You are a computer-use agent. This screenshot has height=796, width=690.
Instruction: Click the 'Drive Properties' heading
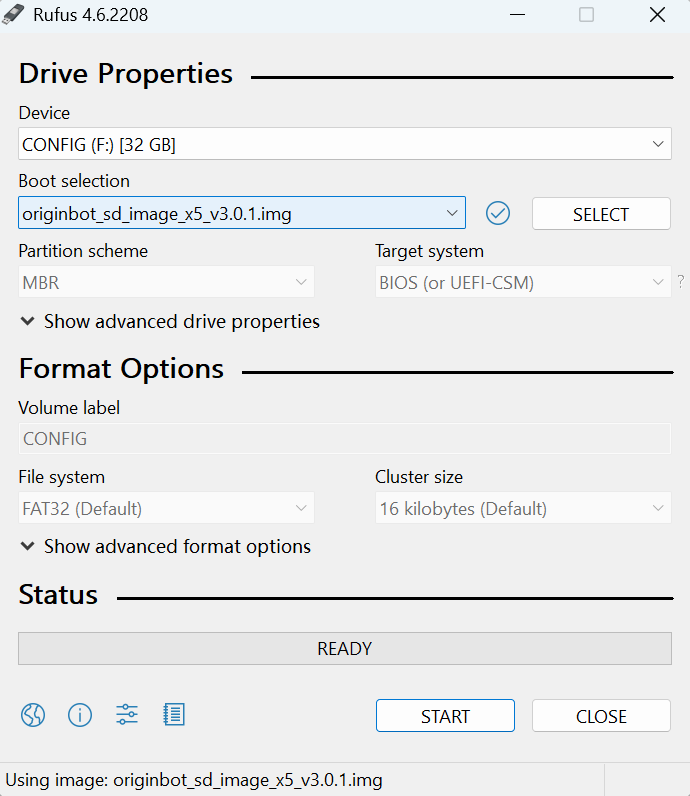pos(125,74)
